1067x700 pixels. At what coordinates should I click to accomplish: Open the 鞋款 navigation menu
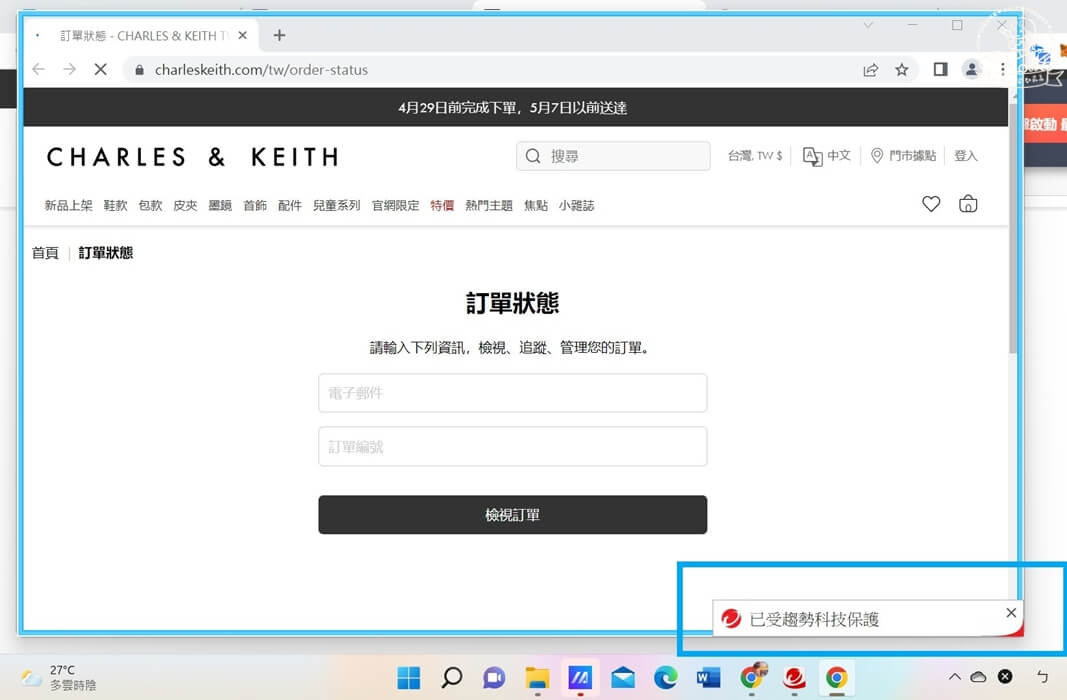[x=115, y=206]
